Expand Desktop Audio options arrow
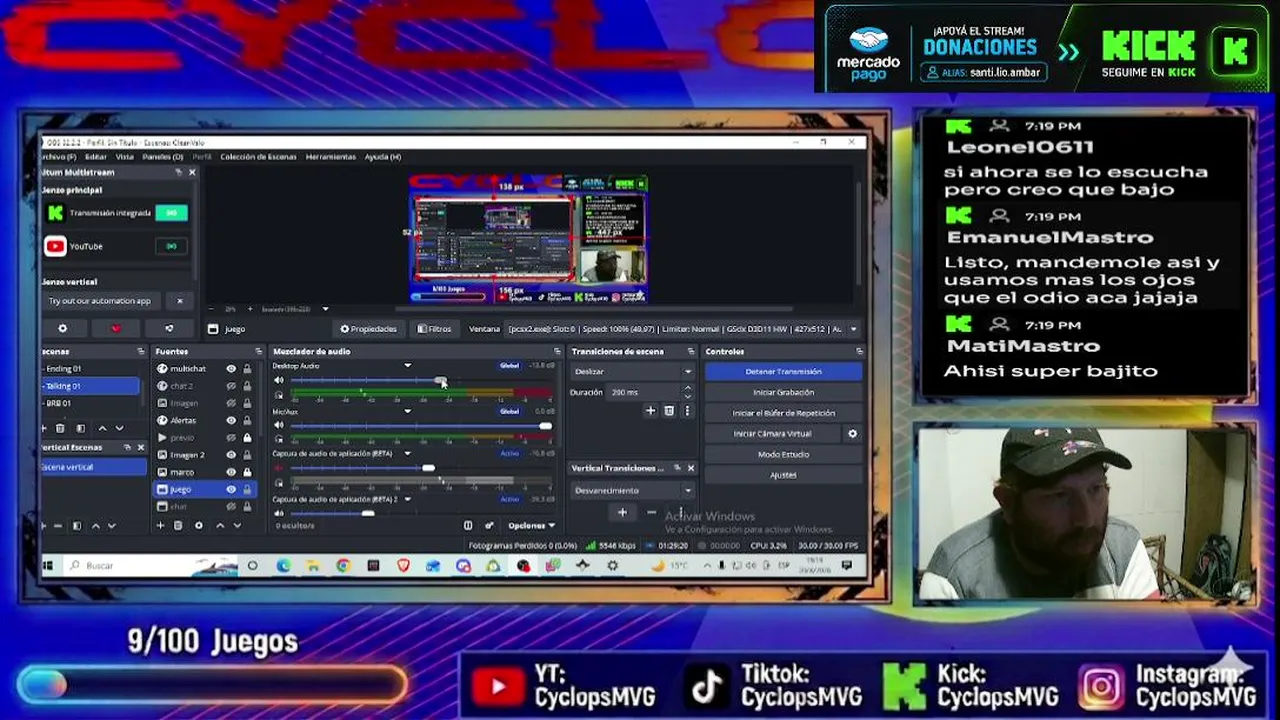 [x=407, y=366]
